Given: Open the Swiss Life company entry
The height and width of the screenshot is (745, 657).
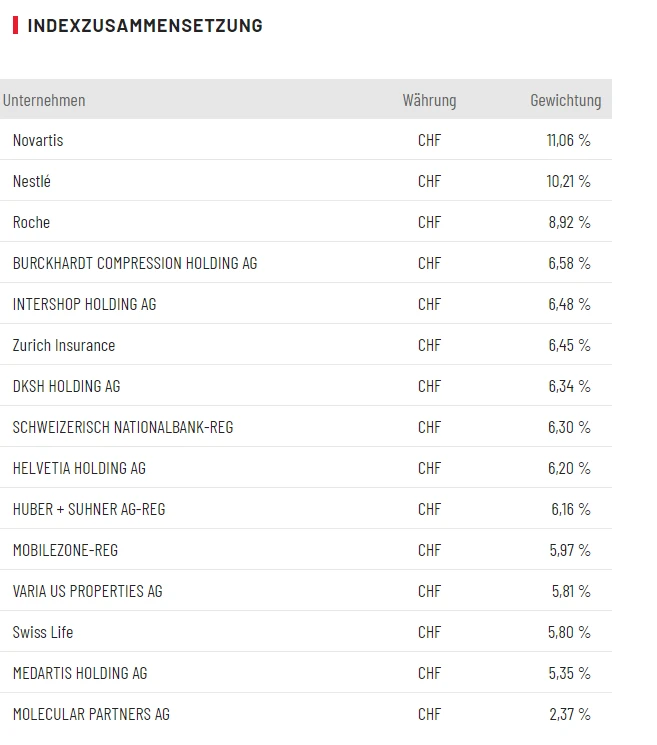Looking at the screenshot, I should pos(43,632).
